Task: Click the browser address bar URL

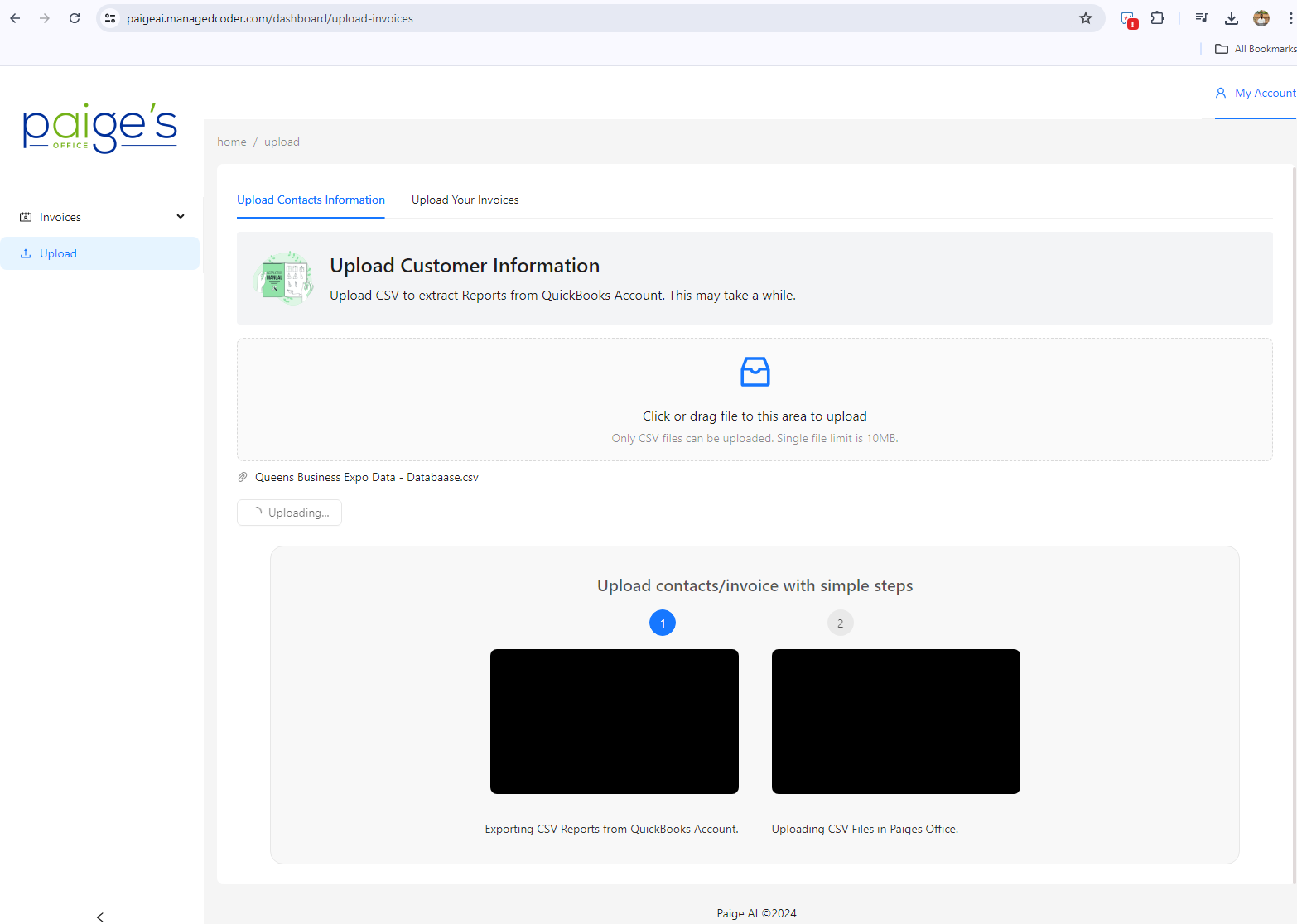Action: [x=270, y=18]
